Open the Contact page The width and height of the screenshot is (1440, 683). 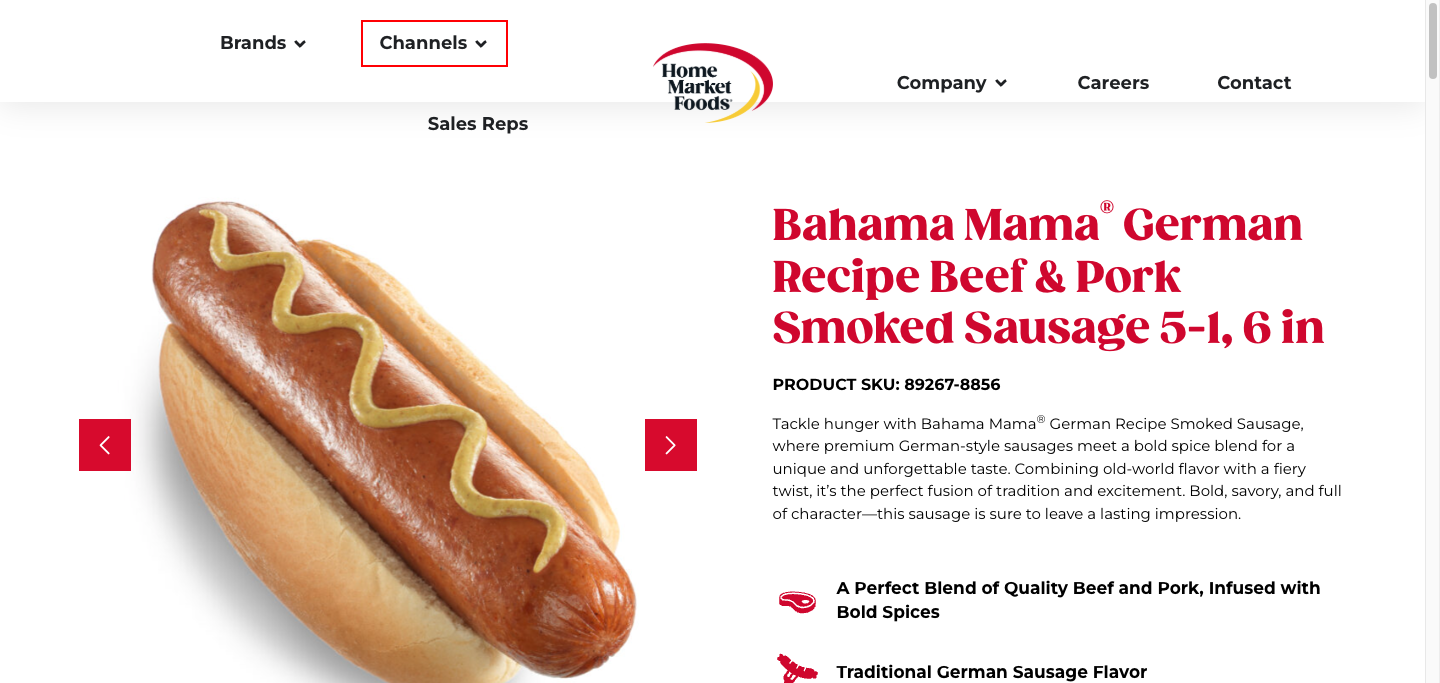(x=1254, y=83)
